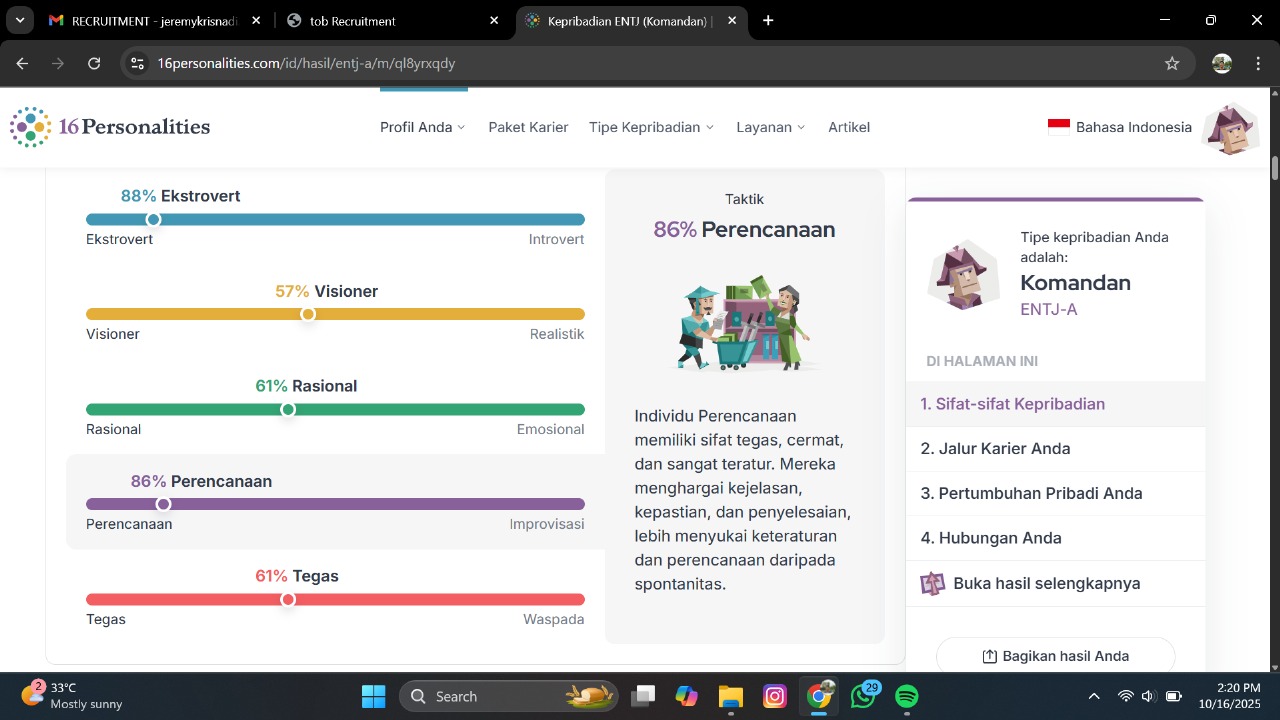Image resolution: width=1280 pixels, height=720 pixels.
Task: Click the 16Personalities logo
Action: pyautogui.click(x=110, y=127)
